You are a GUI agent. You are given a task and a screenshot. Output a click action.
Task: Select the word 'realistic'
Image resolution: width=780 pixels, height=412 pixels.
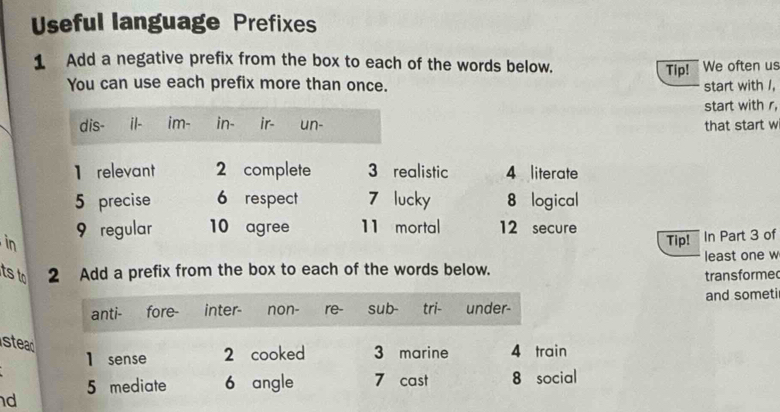[421, 172]
